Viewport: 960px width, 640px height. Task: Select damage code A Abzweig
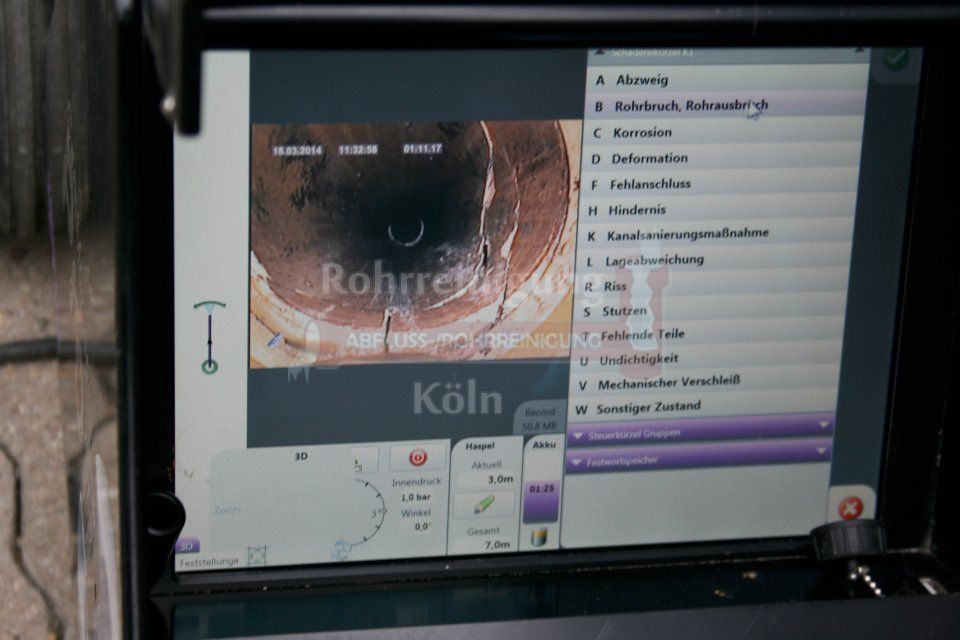coord(726,80)
